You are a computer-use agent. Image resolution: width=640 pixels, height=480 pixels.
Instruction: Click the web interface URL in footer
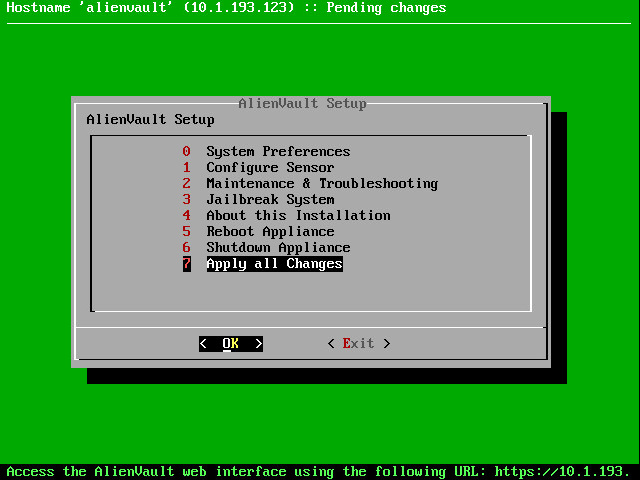tap(563, 472)
